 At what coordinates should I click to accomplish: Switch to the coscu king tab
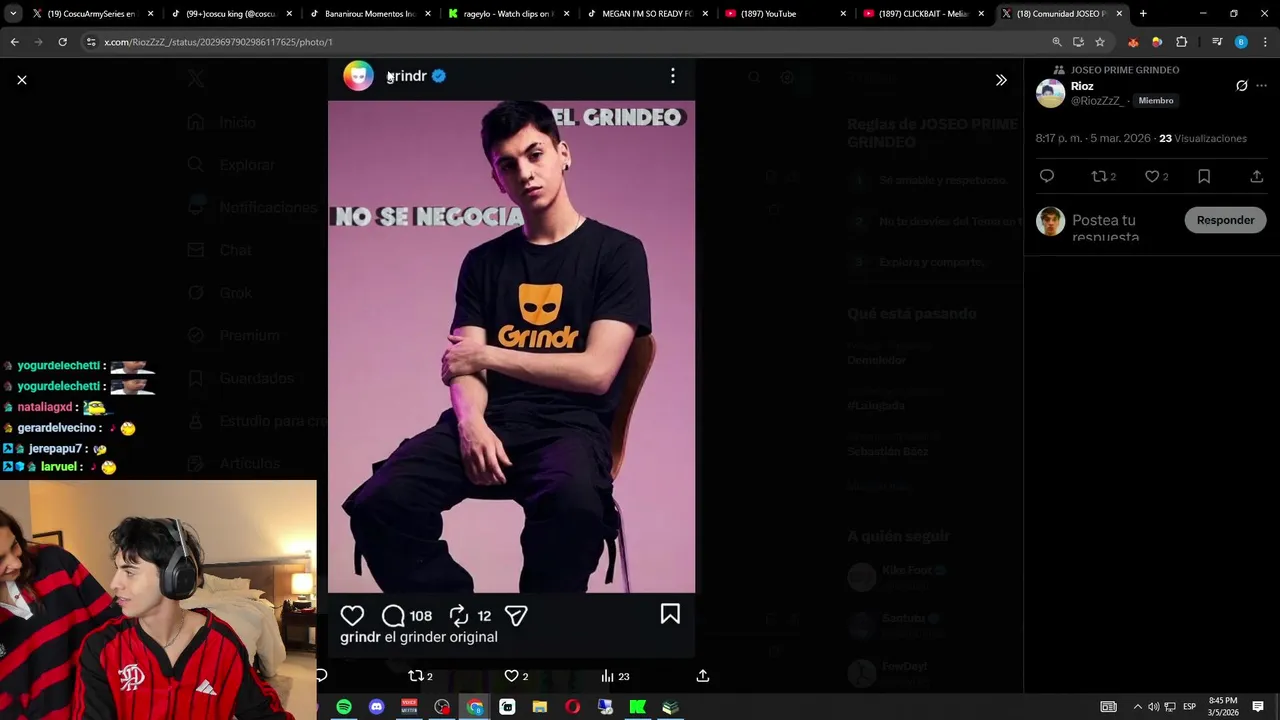tap(231, 14)
